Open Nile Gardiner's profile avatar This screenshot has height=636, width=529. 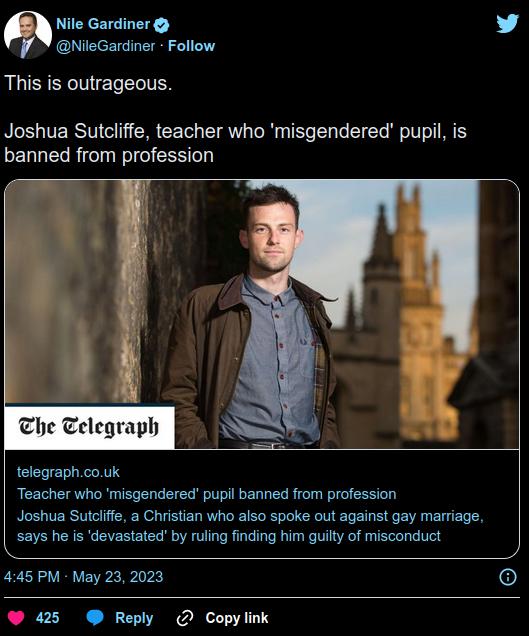[28, 35]
